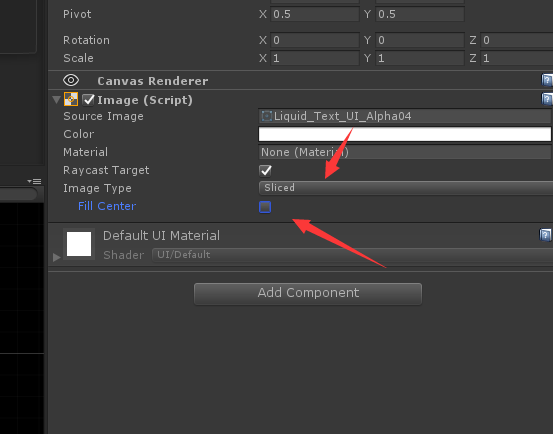Click the Add Component button
This screenshot has width=553, height=434.
point(308,294)
